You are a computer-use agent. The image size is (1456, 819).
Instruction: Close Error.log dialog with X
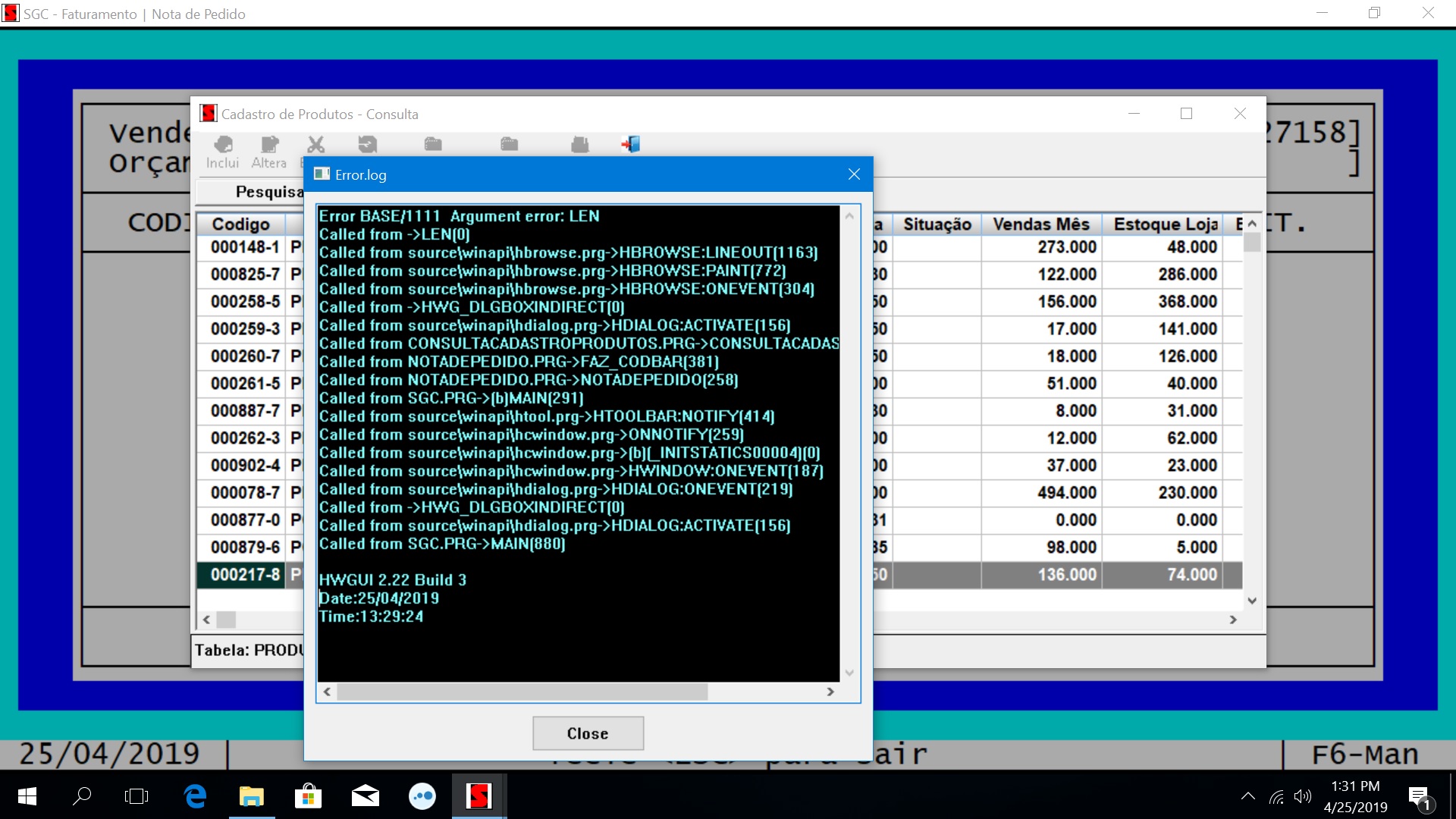(854, 174)
